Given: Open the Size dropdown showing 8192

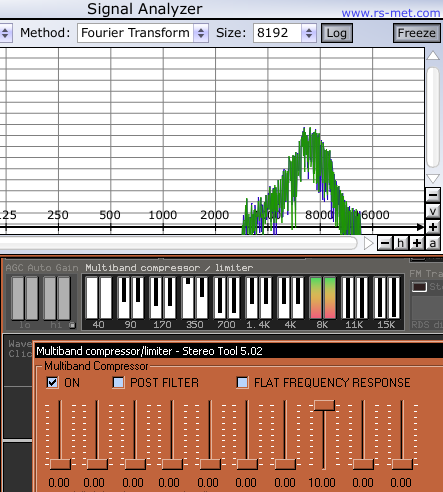Looking at the screenshot, I should click(285, 33).
